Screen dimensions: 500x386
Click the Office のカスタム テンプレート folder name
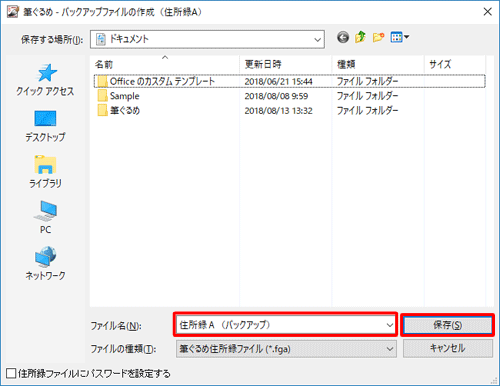pos(162,81)
